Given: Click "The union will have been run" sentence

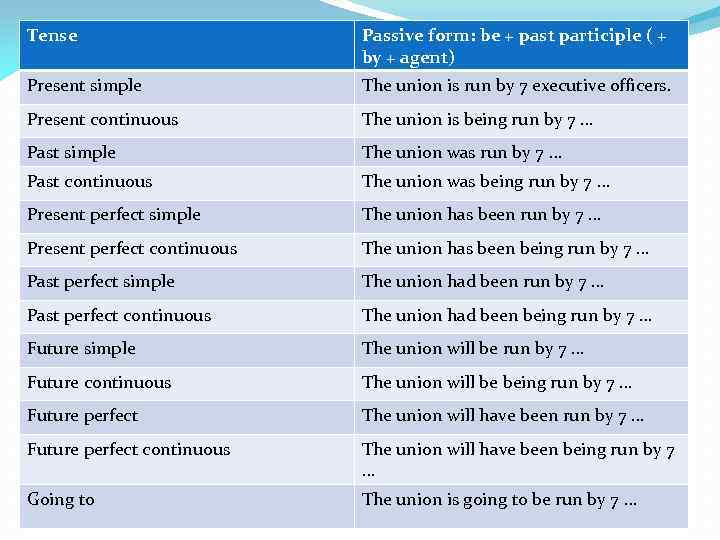Looking at the screenshot, I should tap(503, 416).
